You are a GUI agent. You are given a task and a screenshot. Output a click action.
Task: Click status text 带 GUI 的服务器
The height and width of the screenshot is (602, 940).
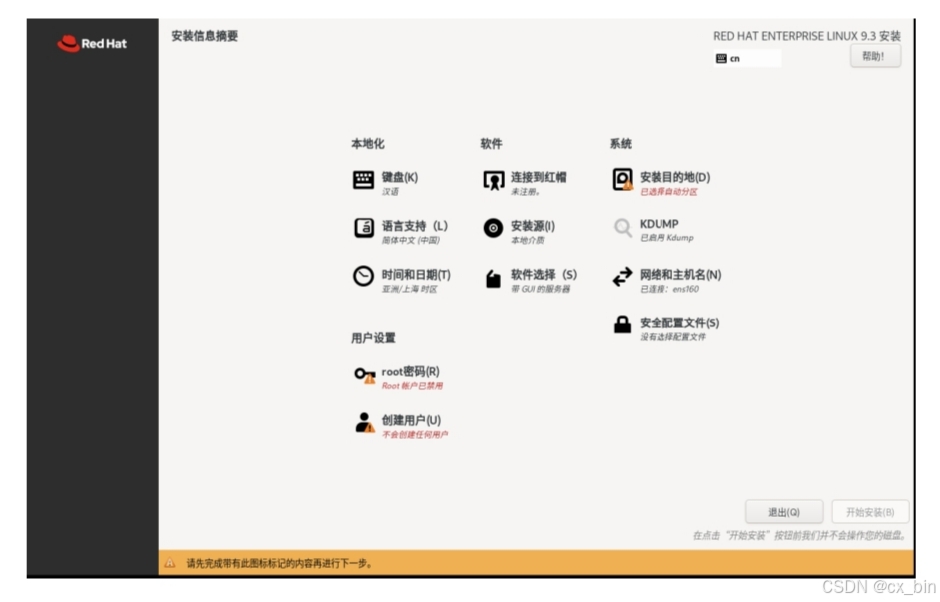540,289
